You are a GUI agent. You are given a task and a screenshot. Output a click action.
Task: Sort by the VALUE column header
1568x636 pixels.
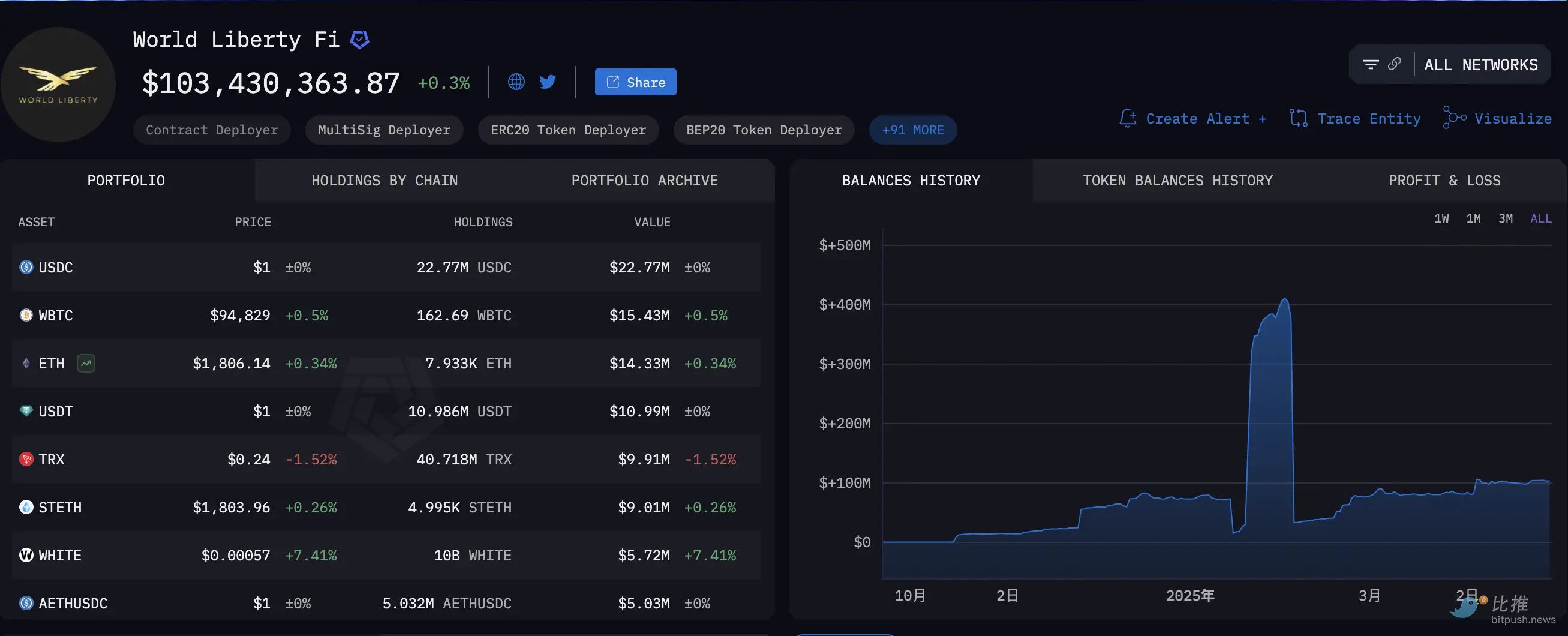pos(652,222)
